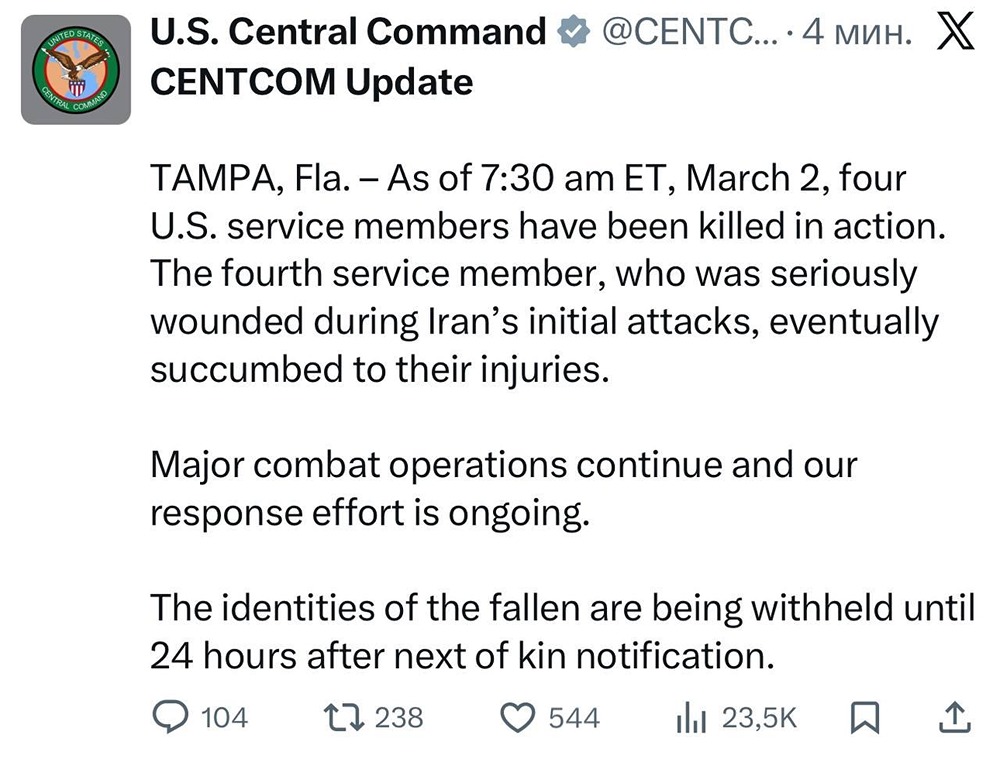1000x766 pixels.
Task: Click the bold "CENTCOM Update" heading
Action: [x=311, y=82]
